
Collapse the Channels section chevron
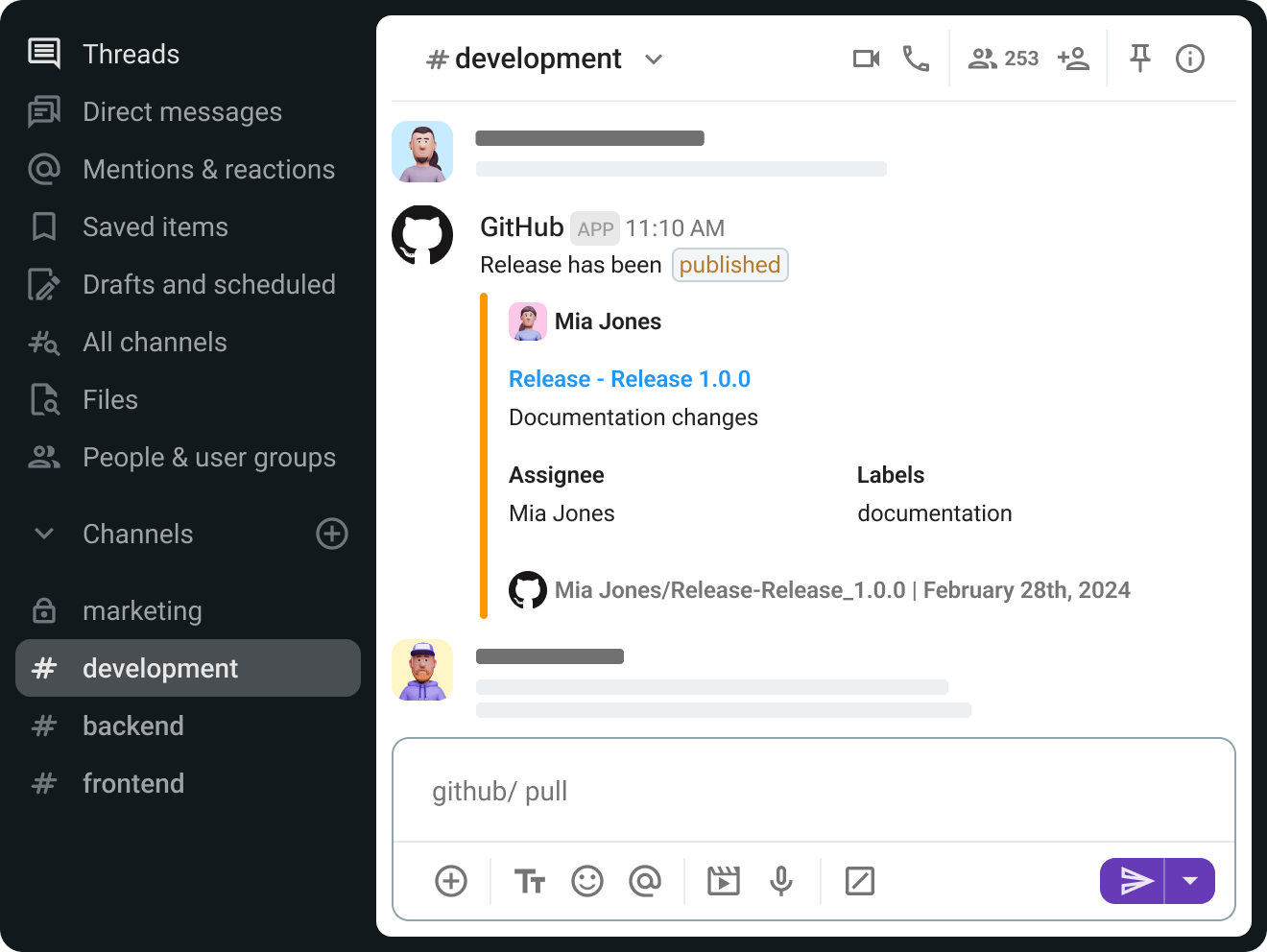44,534
